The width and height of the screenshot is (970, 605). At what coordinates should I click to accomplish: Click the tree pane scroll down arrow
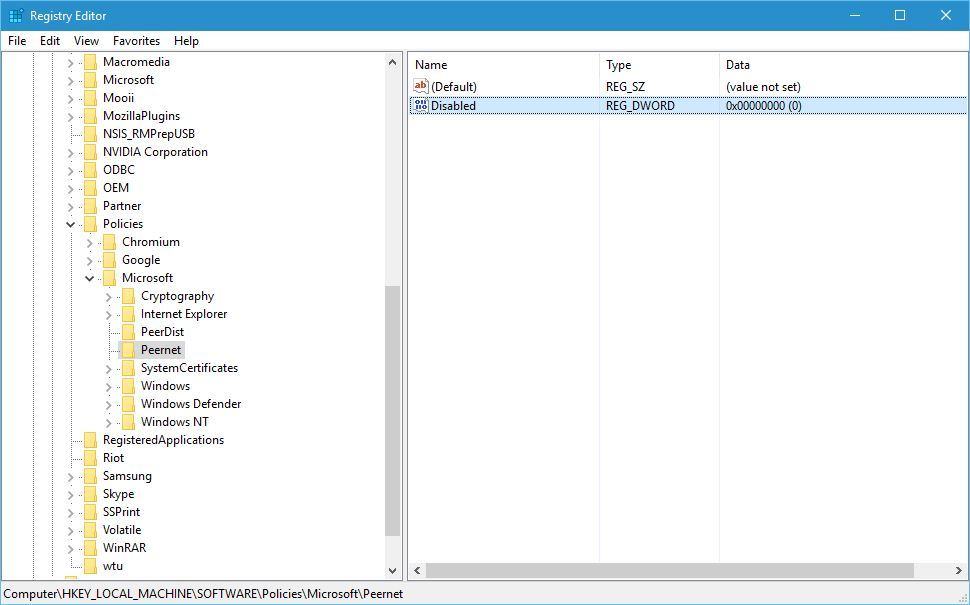[x=392, y=570]
